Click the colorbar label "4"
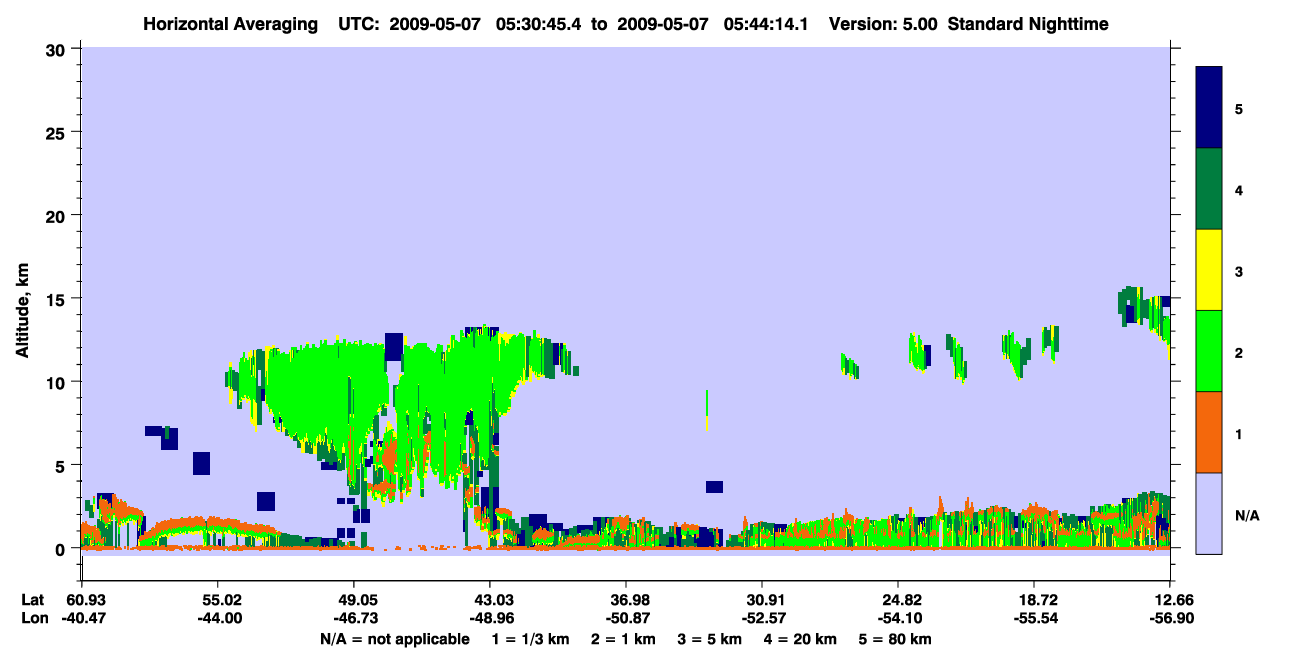The image size is (1300, 667). coord(1239,189)
